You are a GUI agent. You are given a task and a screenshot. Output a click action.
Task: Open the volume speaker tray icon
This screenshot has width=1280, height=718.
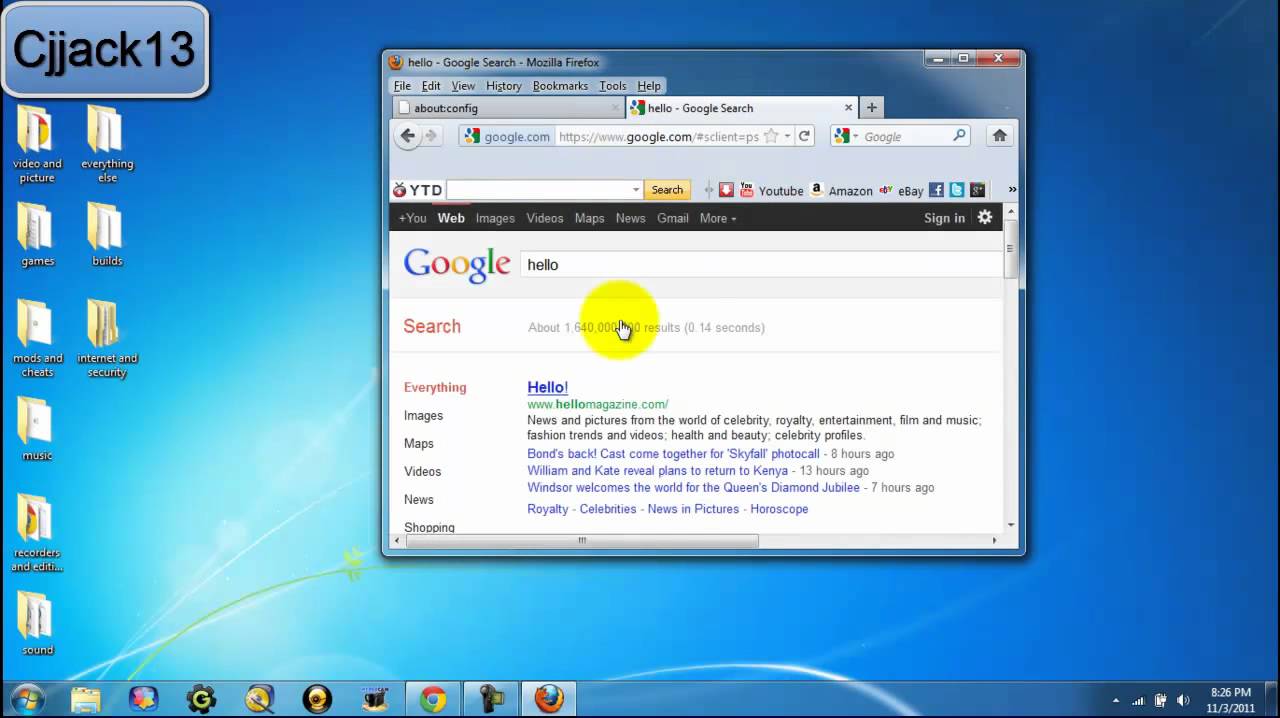[1183, 700]
